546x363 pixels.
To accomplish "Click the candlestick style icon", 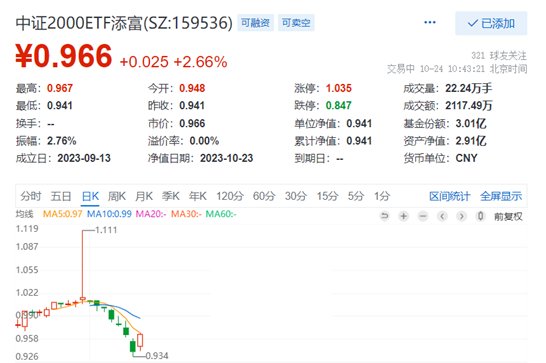I will (481, 216).
